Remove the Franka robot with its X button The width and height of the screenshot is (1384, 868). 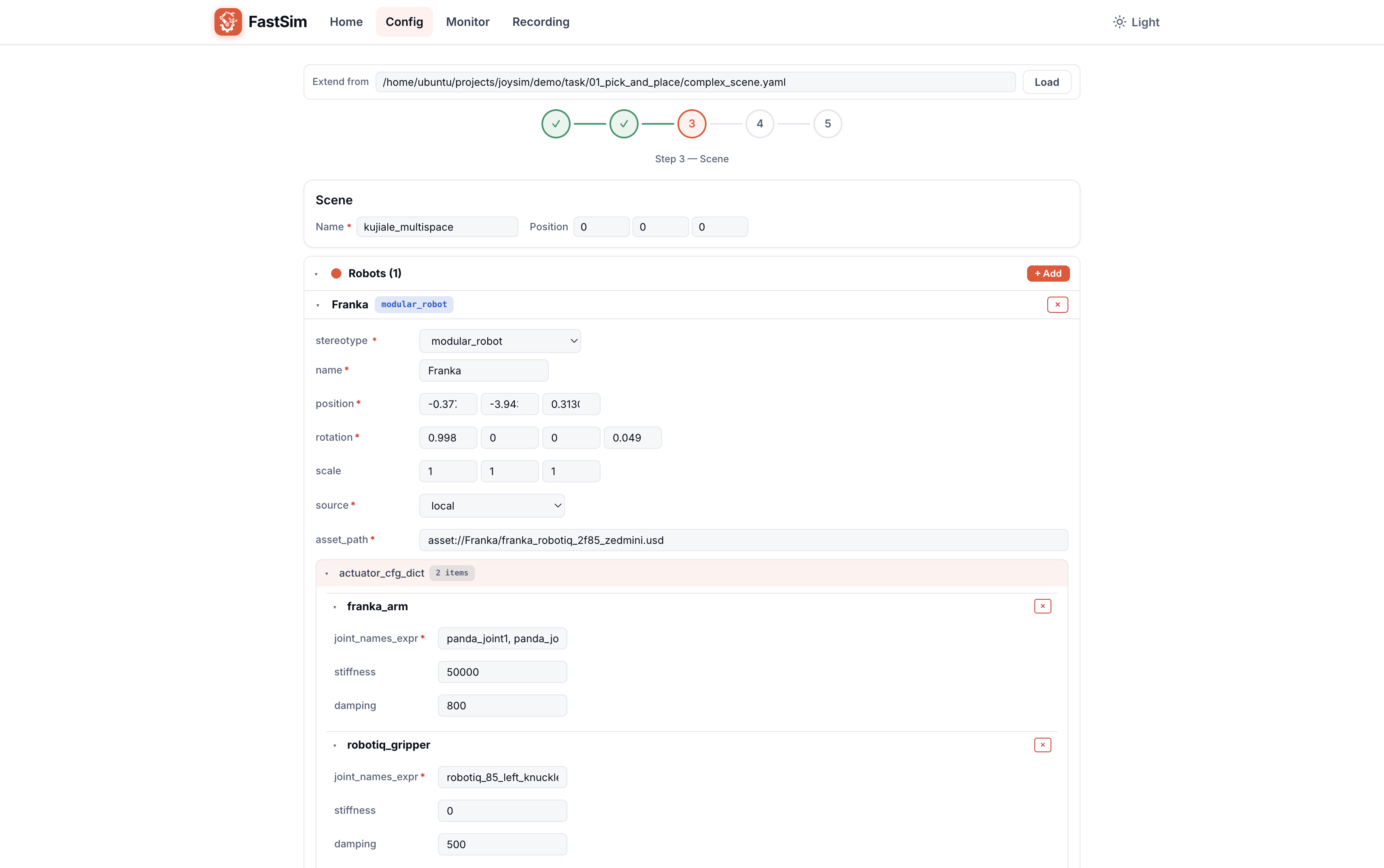[x=1057, y=304]
